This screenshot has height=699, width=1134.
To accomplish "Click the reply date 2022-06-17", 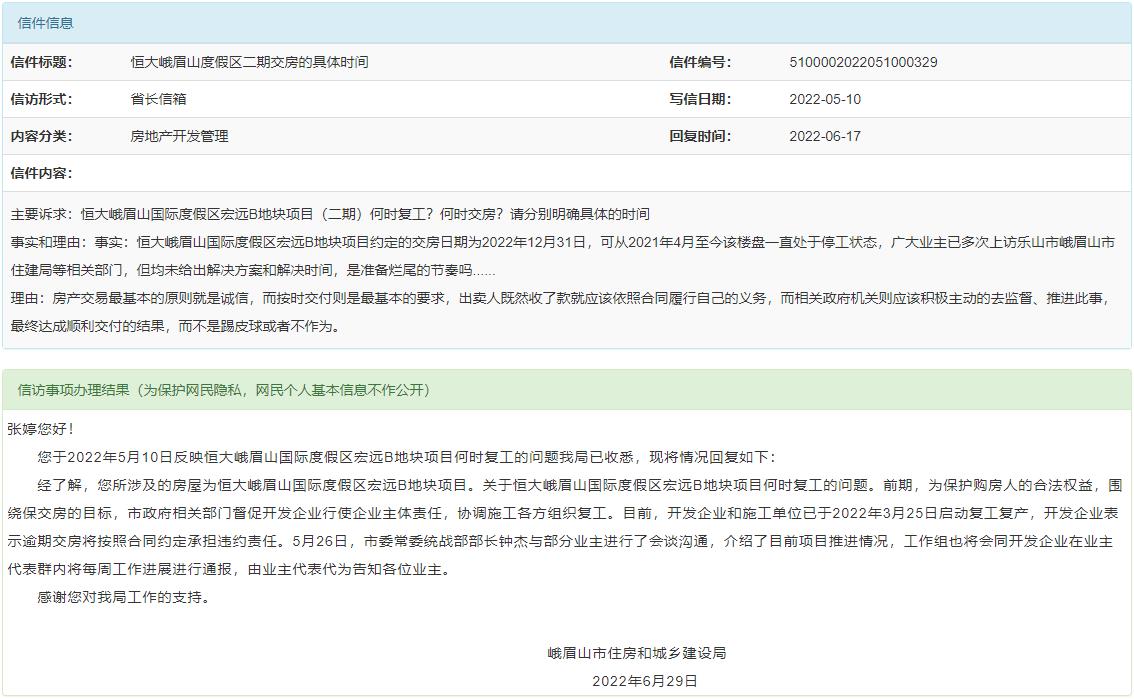I will (825, 136).
